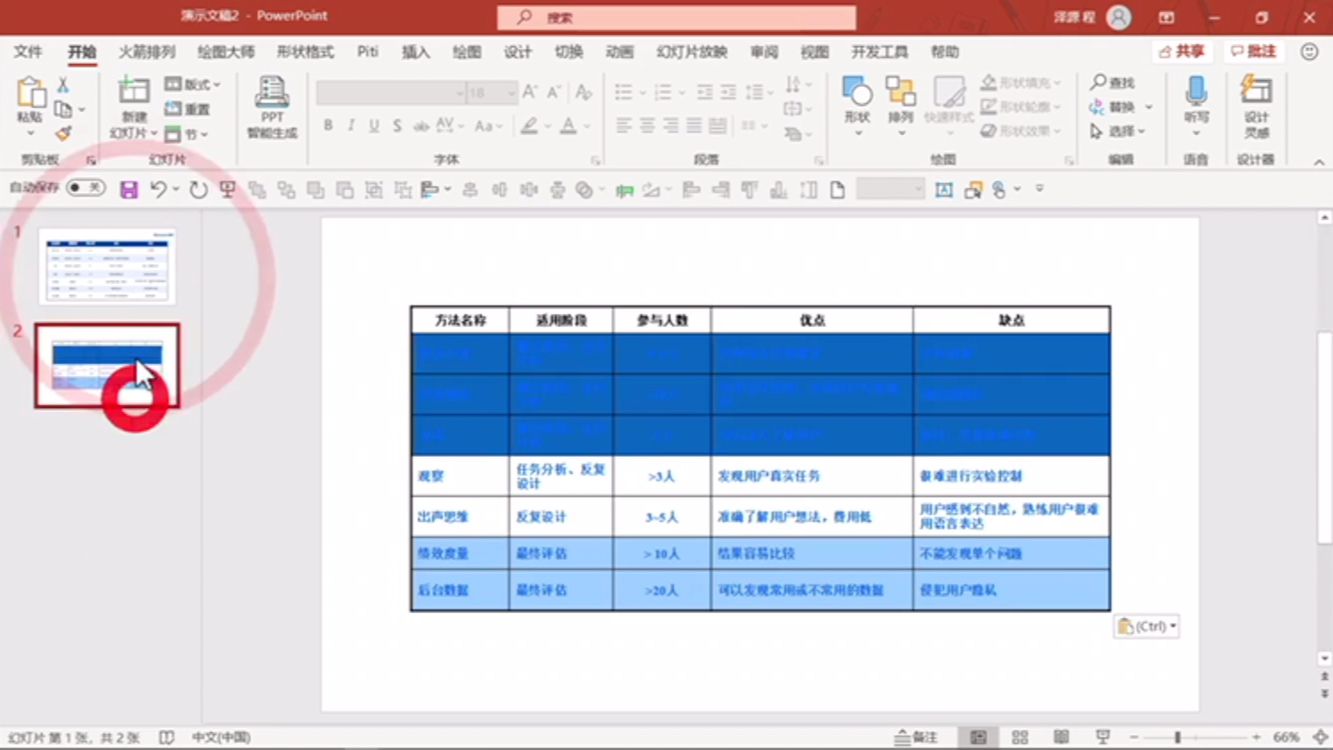The width and height of the screenshot is (1333, 750).
Task: Click the search (搜索) box
Action: [677, 17]
